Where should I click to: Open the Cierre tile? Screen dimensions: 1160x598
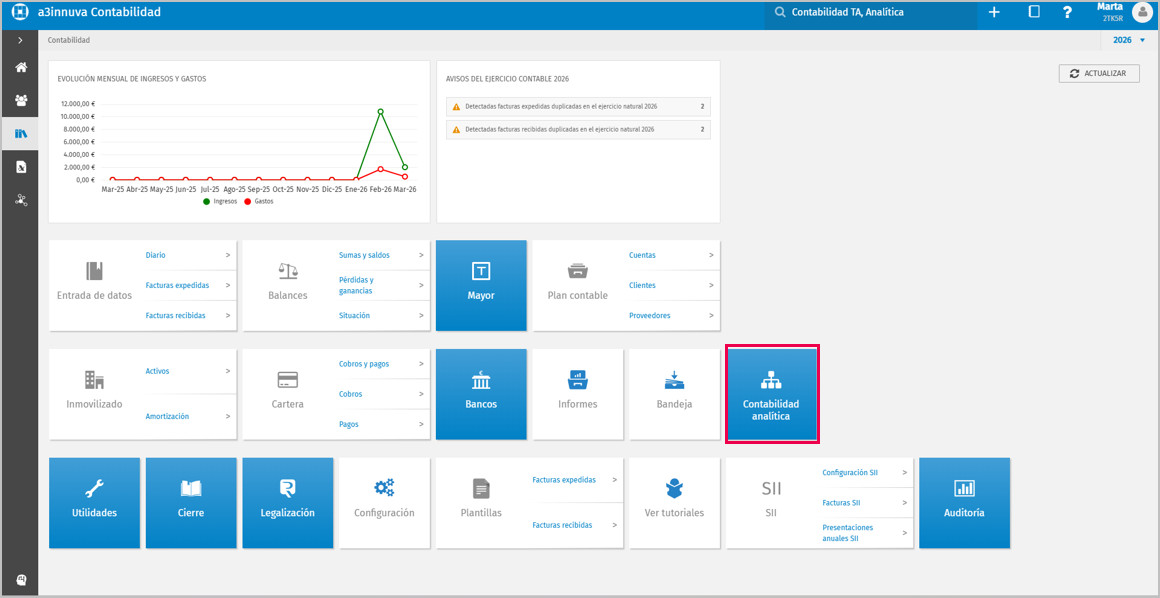[x=191, y=503]
